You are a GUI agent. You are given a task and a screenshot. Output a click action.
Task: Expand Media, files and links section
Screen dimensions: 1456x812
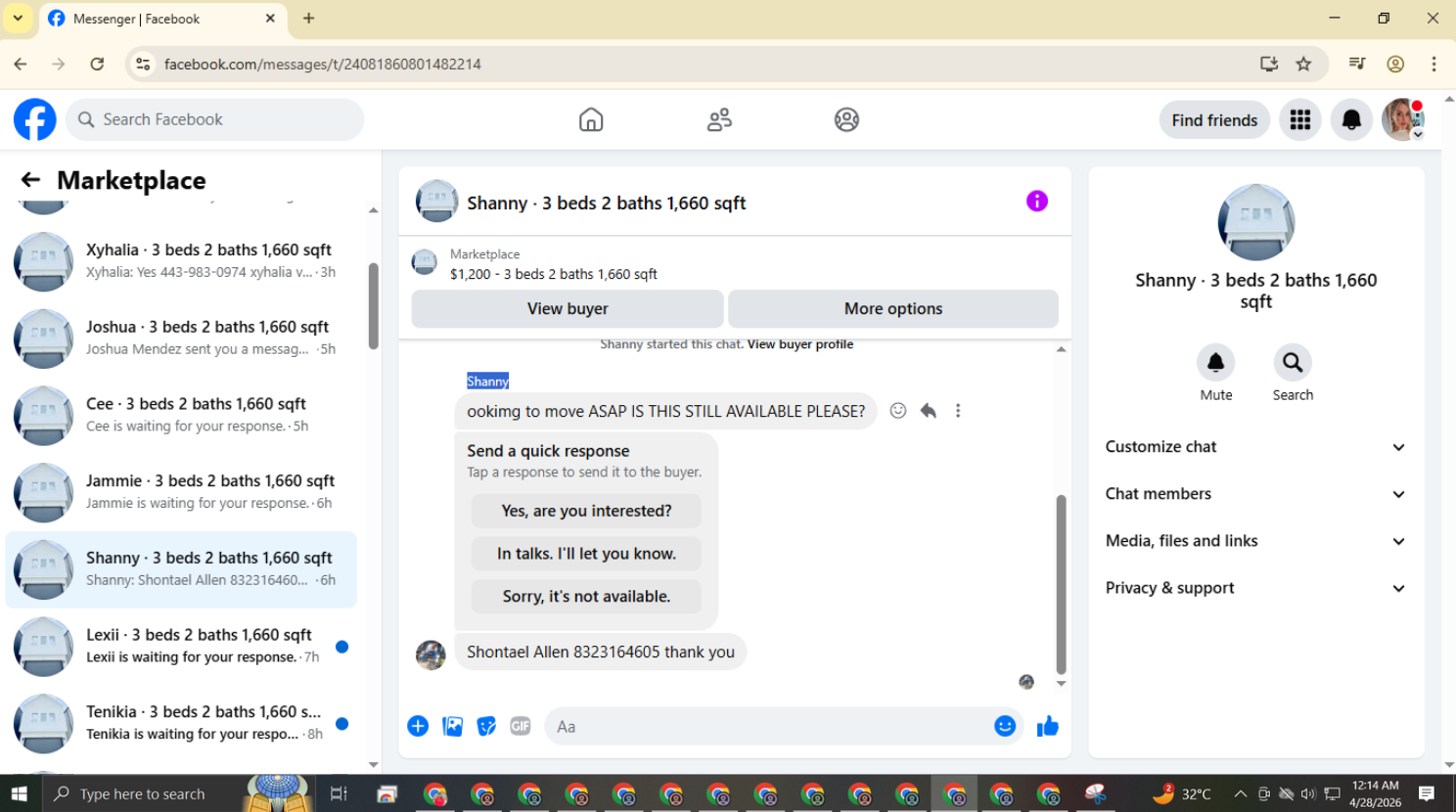tap(1255, 541)
